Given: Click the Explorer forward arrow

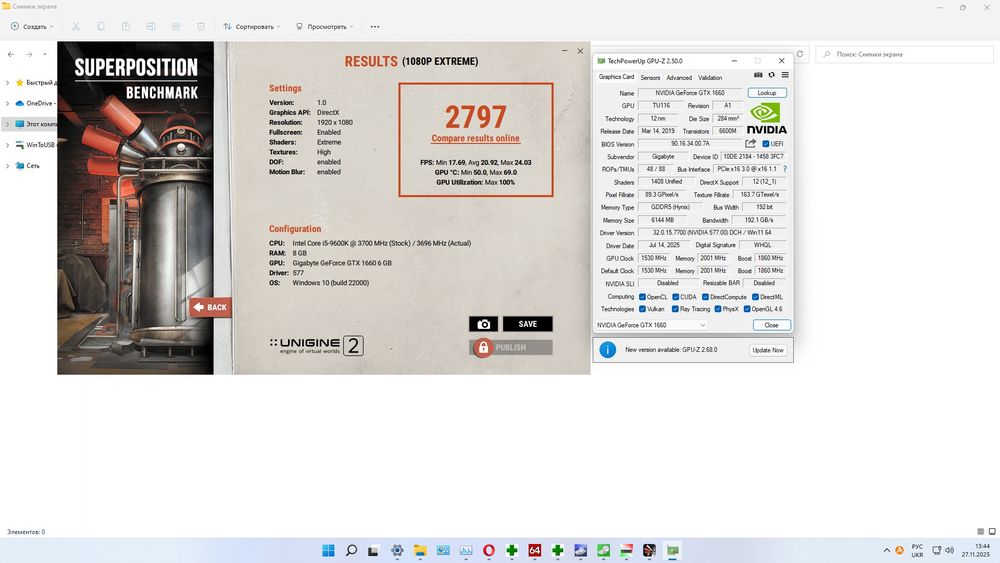Looking at the screenshot, I should [x=29, y=55].
